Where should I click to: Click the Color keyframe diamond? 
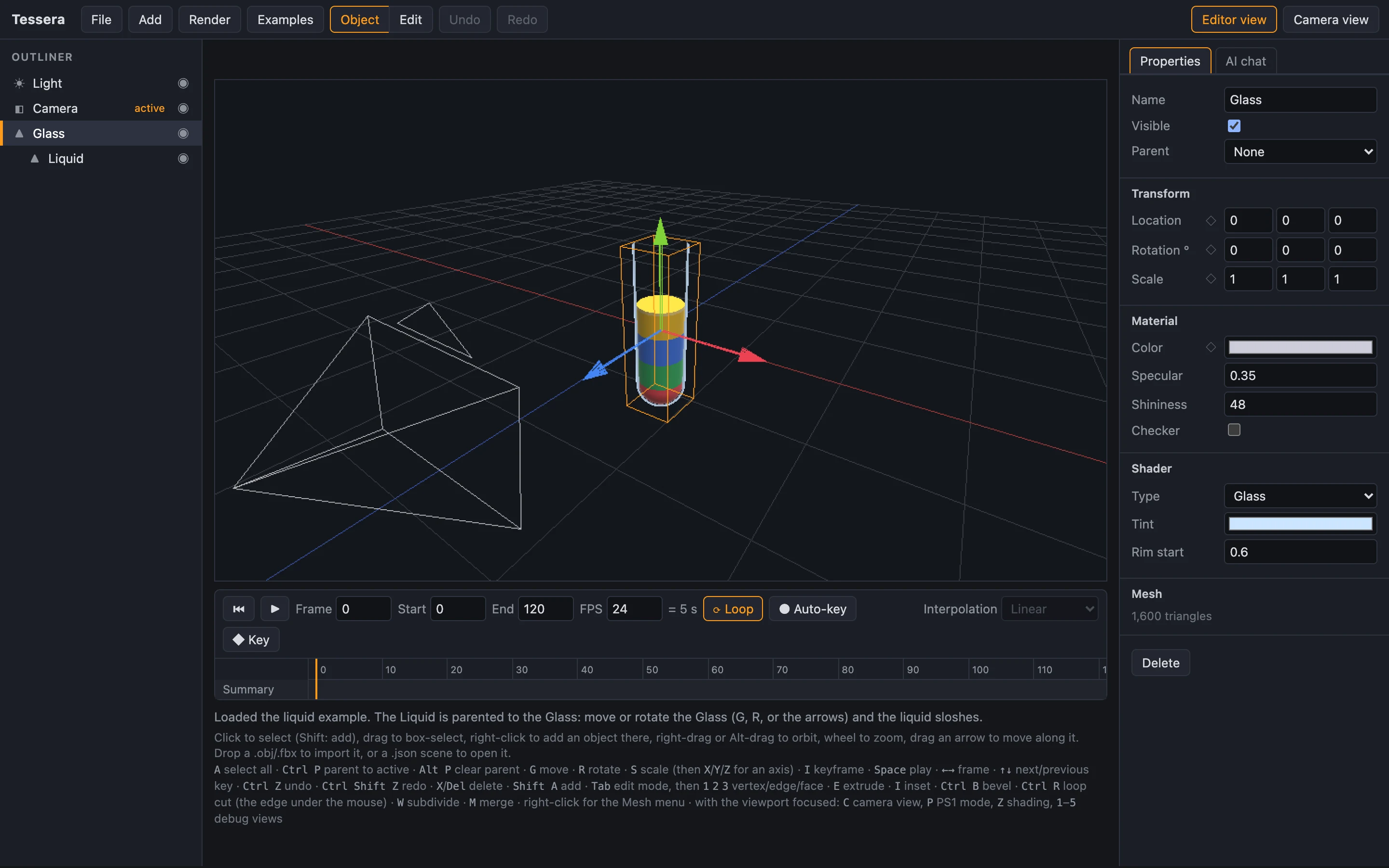click(x=1211, y=347)
